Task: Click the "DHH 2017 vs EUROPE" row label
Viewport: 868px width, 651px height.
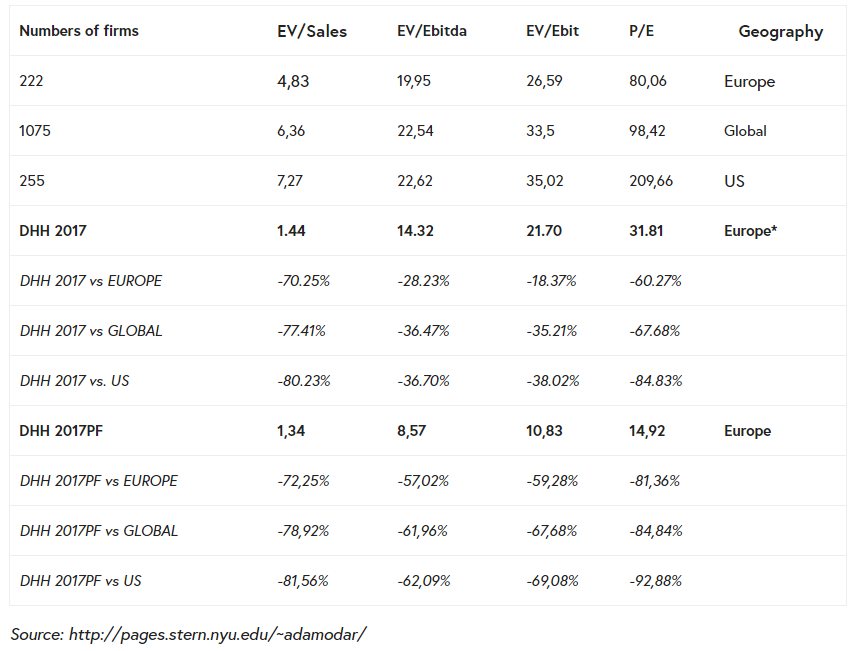Action: 91,281
